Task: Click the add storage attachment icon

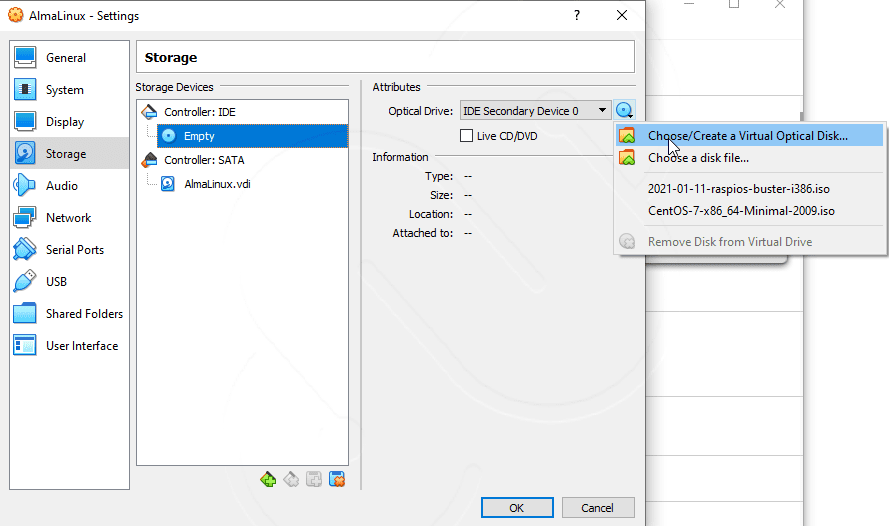Action: tap(314, 480)
